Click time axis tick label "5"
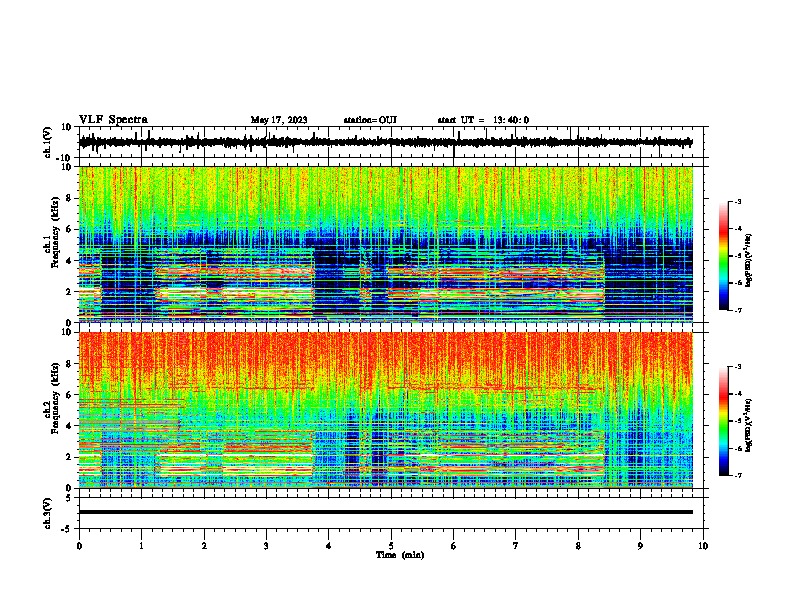This screenshot has height=612, width=792. tap(391, 546)
